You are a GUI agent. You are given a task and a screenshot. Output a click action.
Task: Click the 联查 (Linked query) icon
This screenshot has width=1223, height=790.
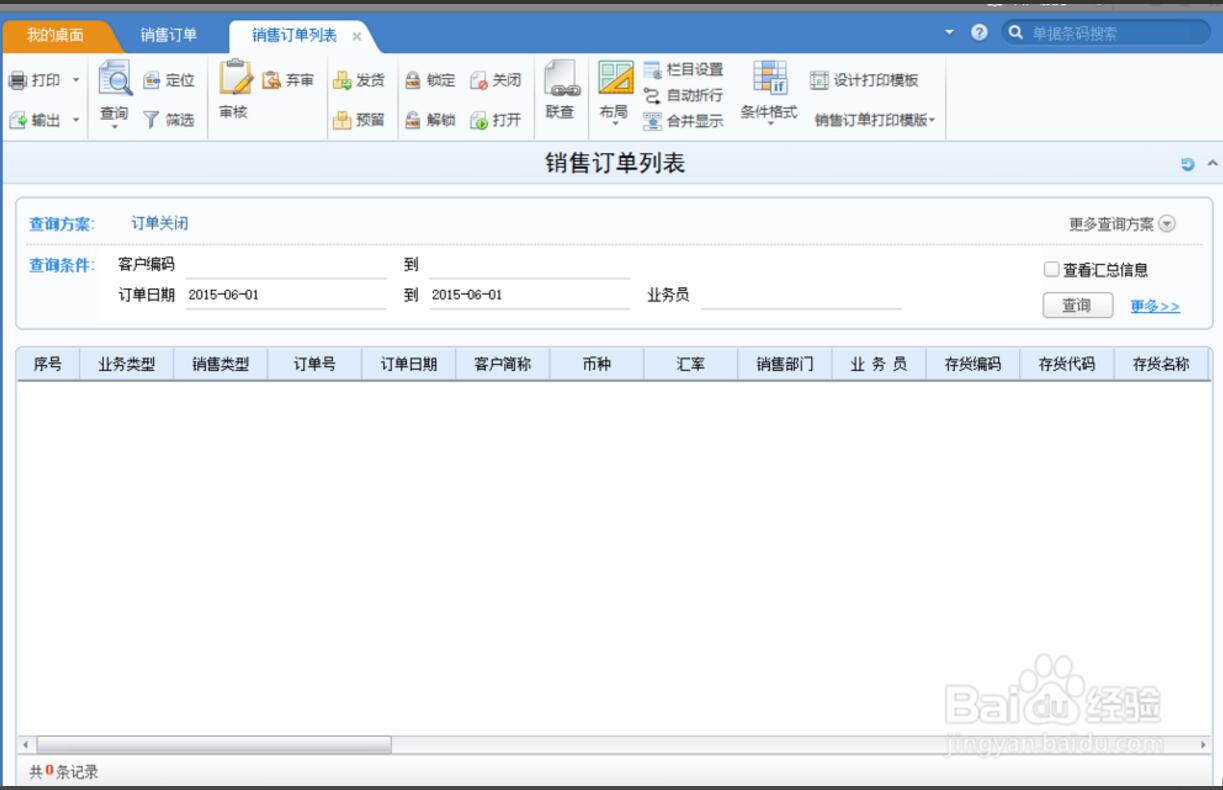click(x=560, y=80)
